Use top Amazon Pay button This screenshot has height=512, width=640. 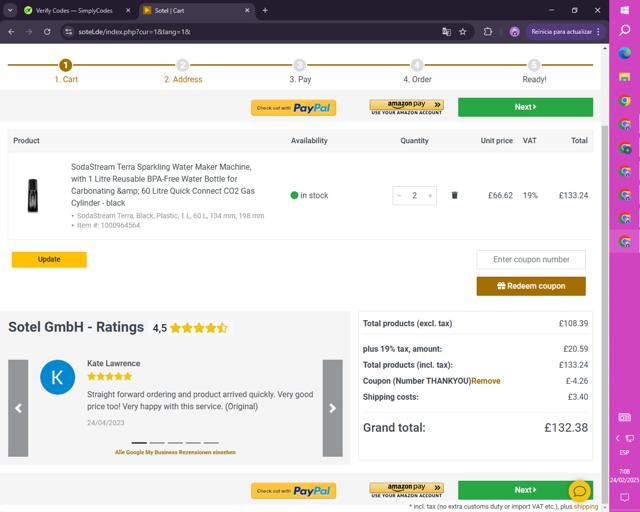point(407,107)
